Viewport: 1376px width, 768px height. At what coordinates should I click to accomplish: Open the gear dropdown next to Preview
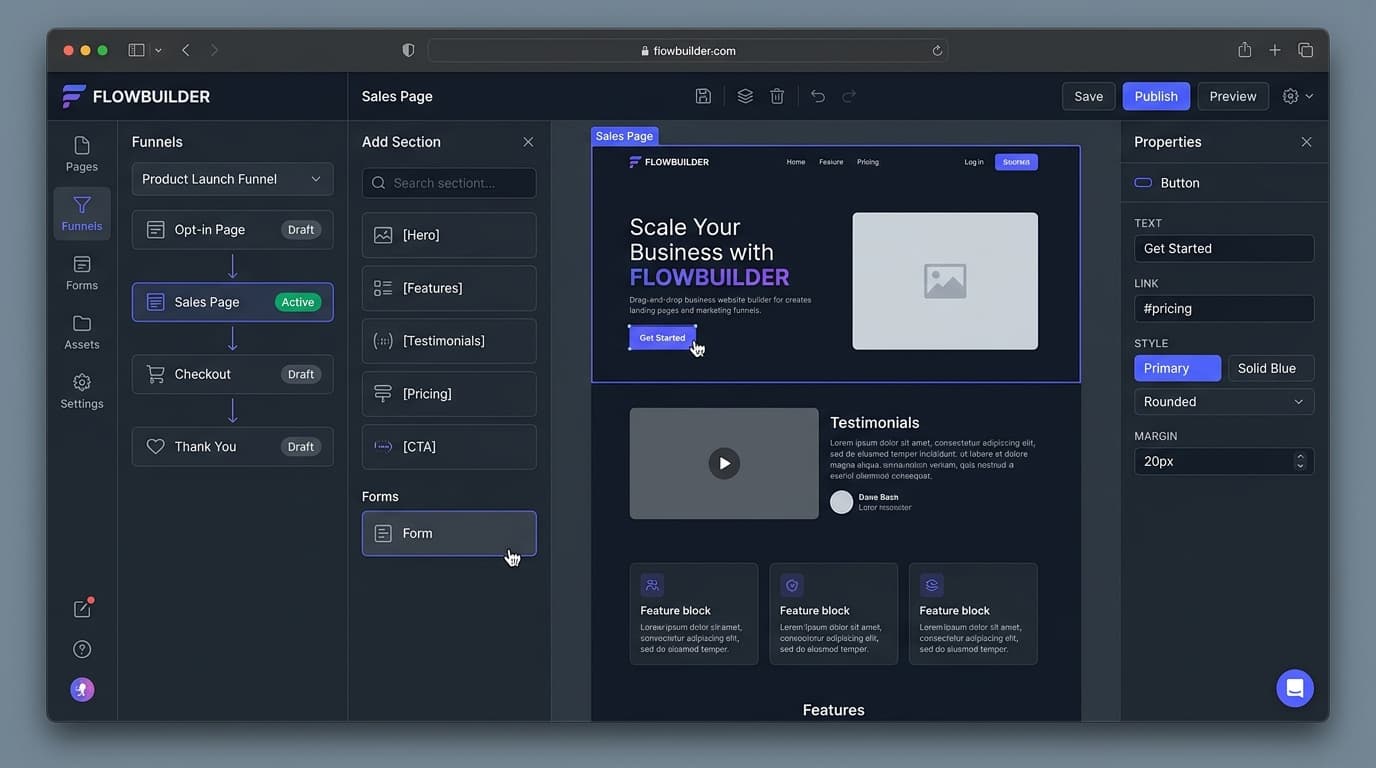(x=1297, y=95)
